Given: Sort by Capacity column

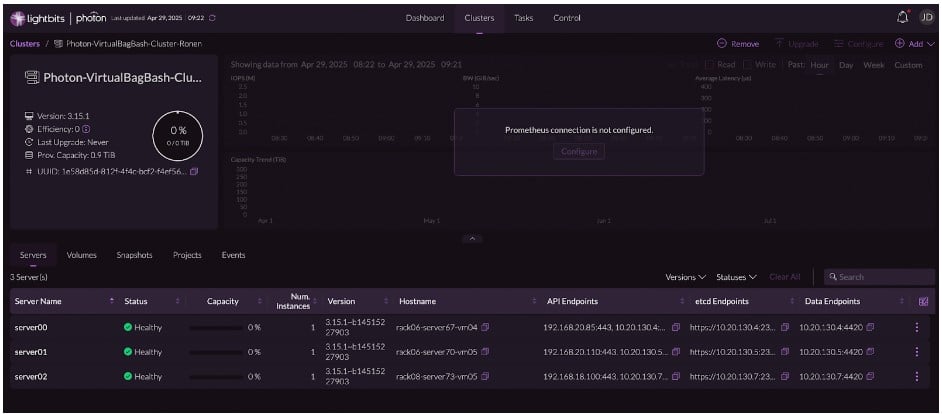Looking at the screenshot, I should 260,301.
